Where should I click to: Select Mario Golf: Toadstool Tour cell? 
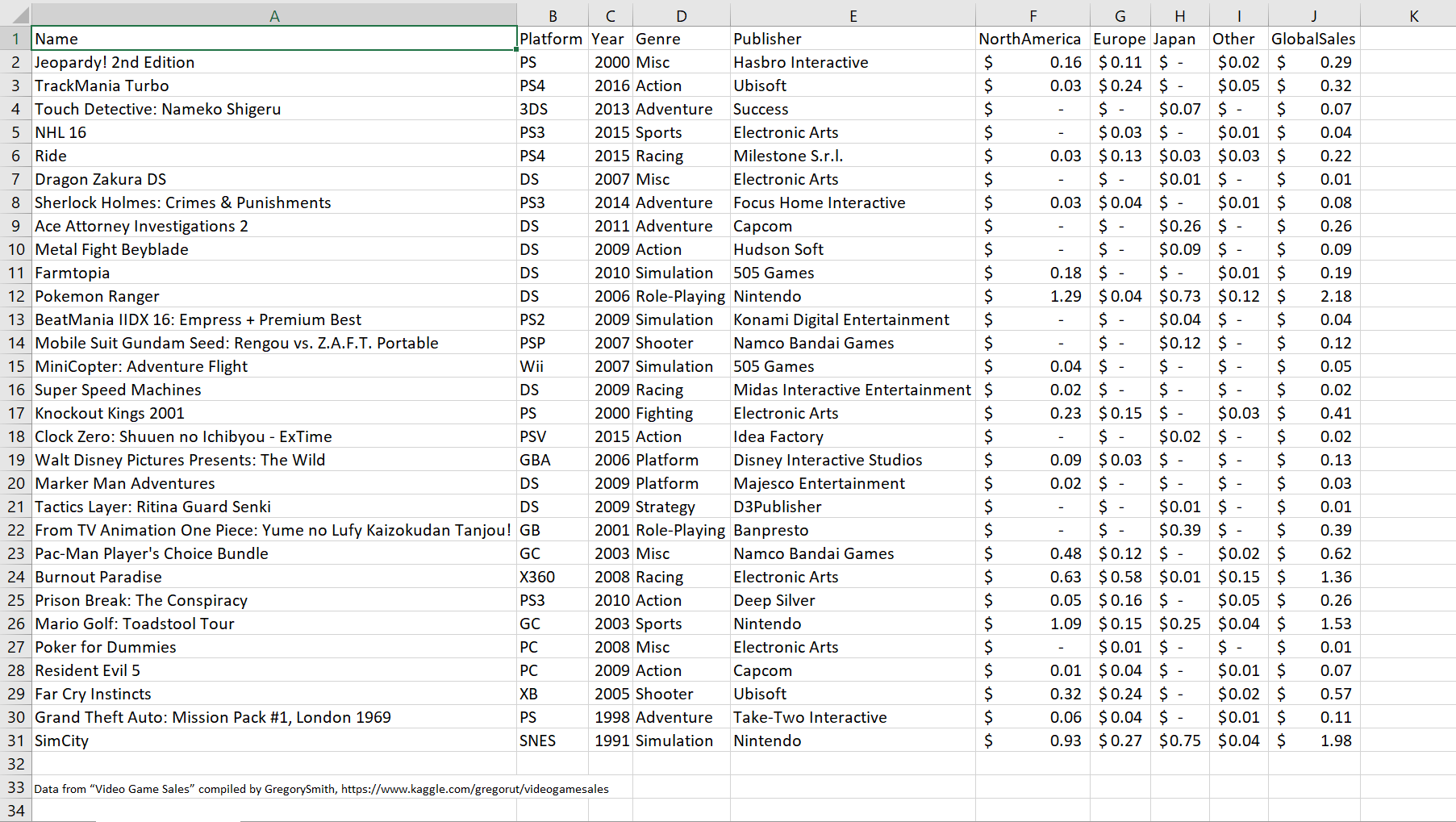click(x=274, y=624)
